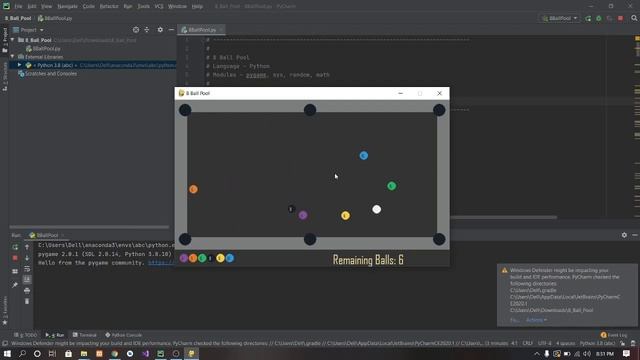Open the TODO tool window
This screenshot has width=640, height=360.
pos(25,335)
